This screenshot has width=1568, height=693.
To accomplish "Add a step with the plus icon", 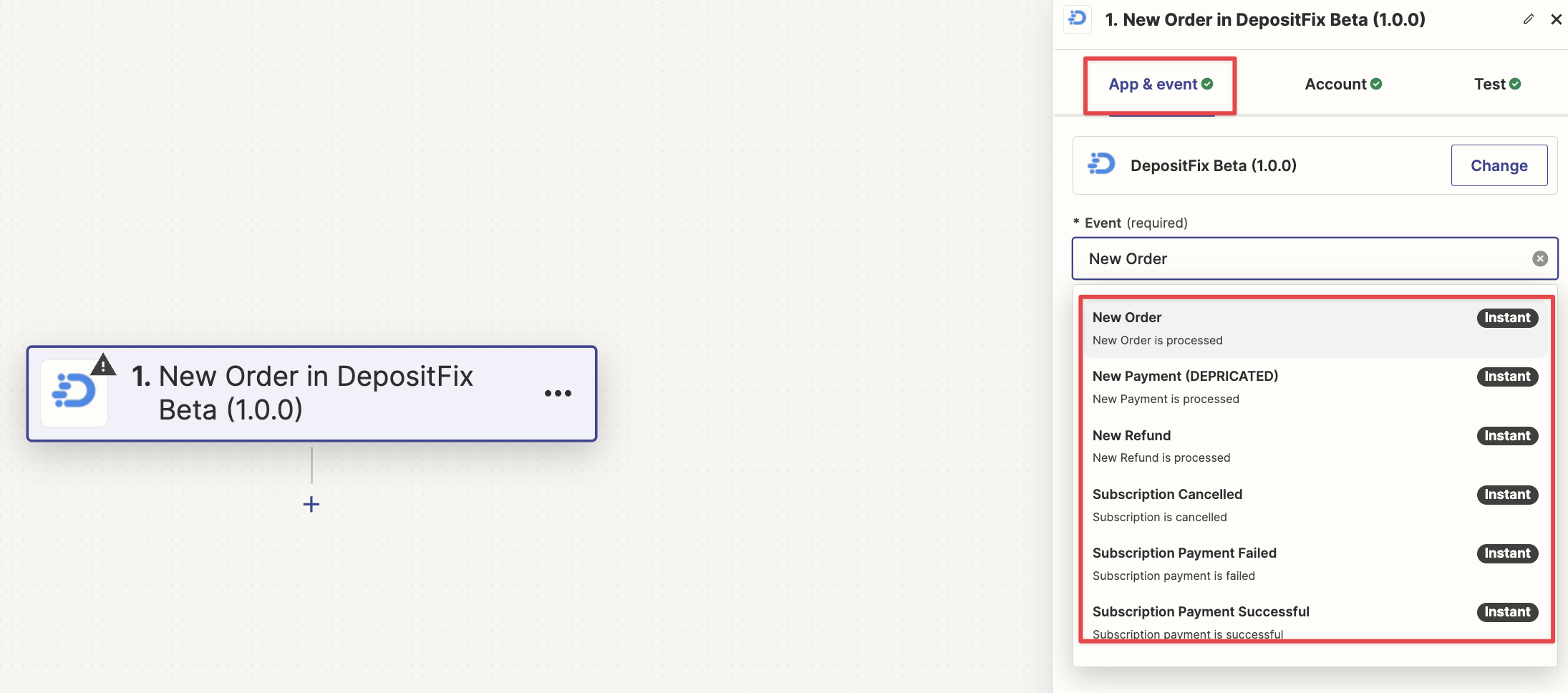I will (311, 504).
